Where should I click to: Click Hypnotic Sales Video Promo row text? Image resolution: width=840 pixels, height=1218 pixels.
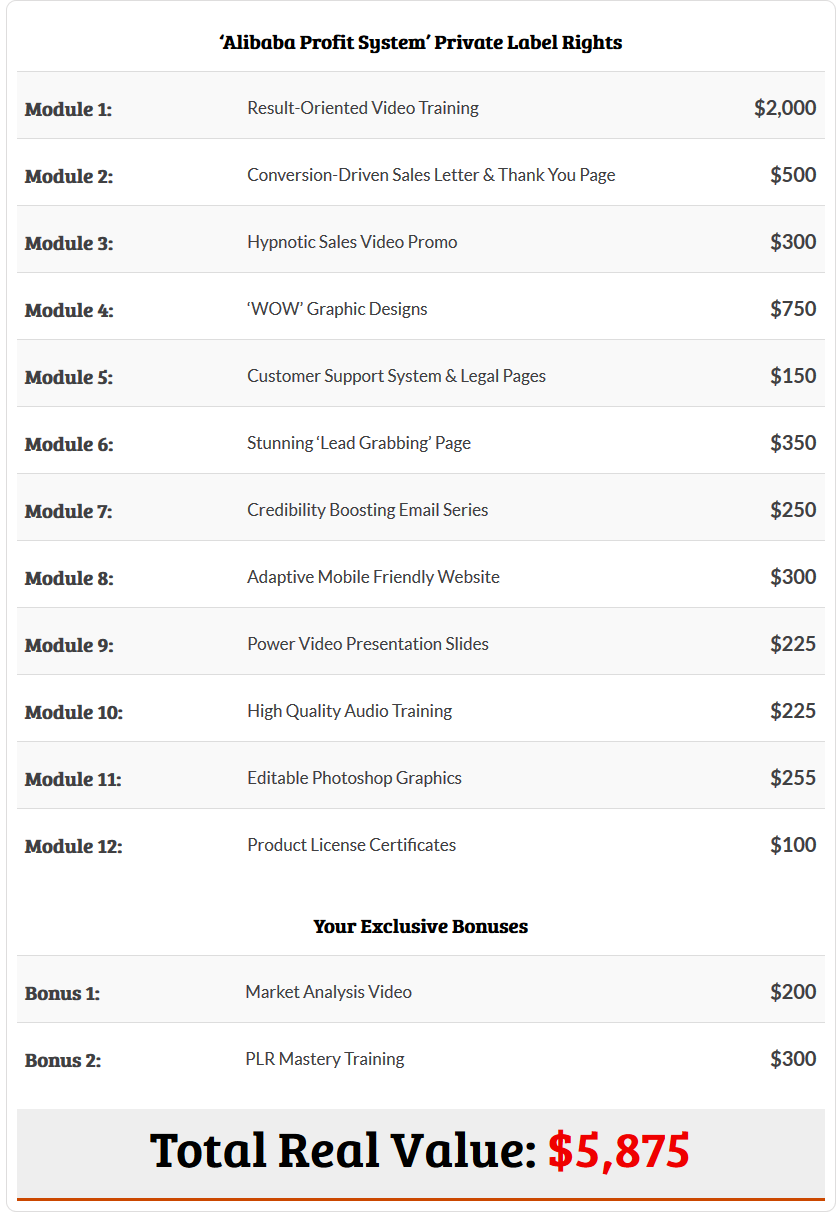352,242
